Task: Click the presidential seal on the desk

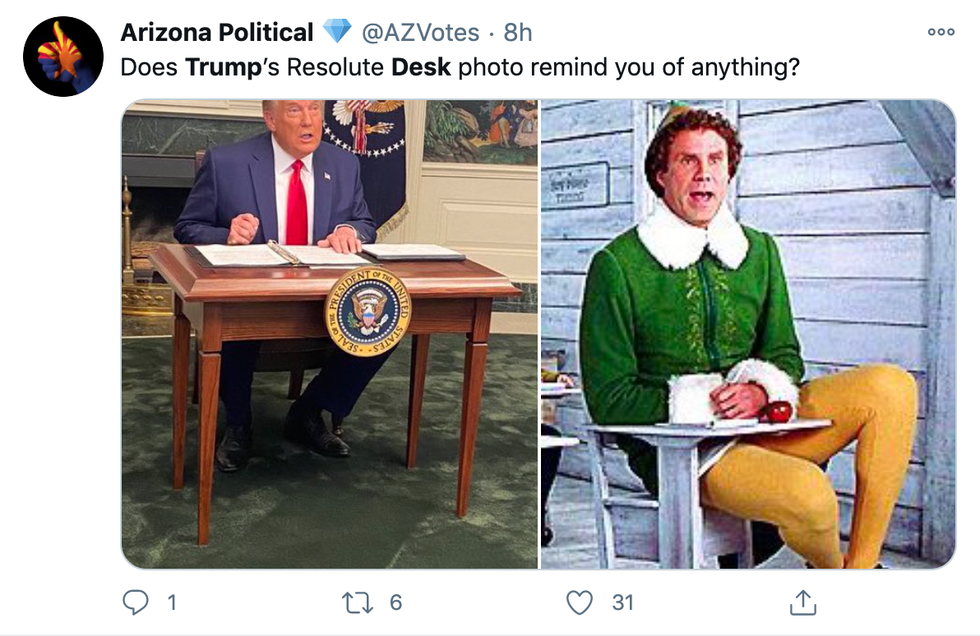Action: (367, 313)
